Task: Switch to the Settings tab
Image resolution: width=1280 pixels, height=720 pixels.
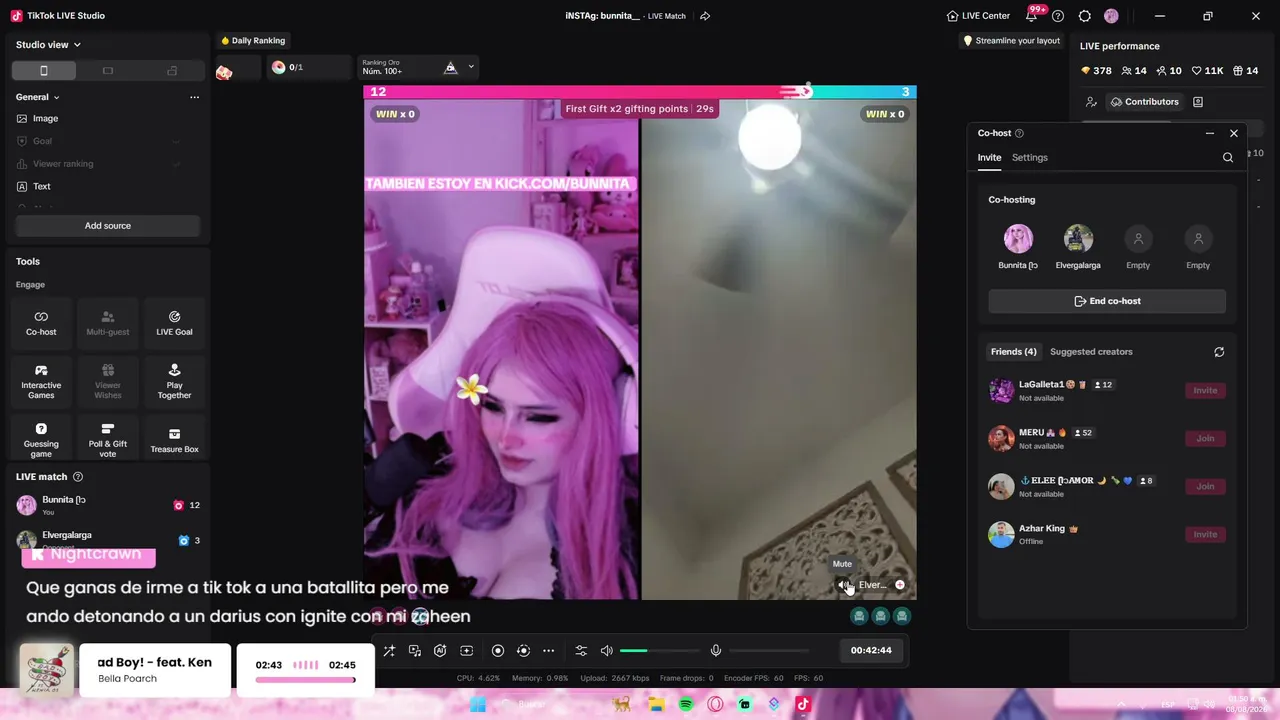Action: click(1030, 157)
